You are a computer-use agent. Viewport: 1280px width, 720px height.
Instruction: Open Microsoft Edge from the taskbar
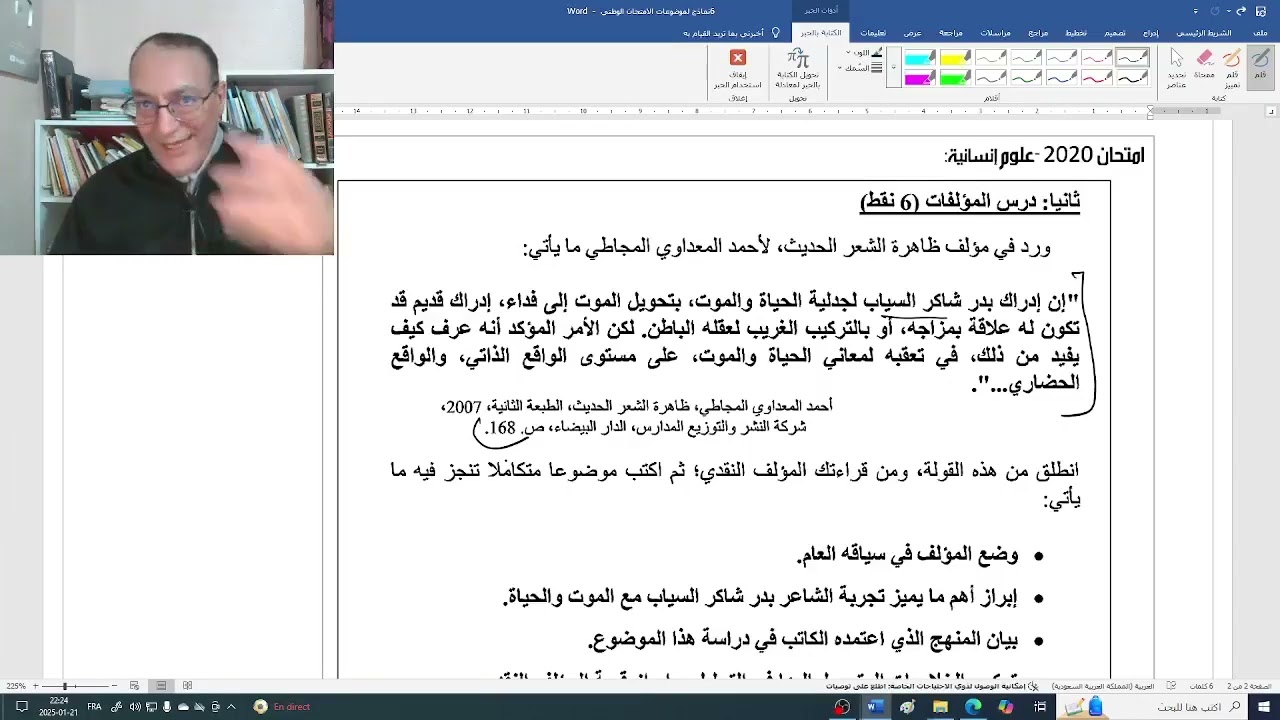pos(973,707)
